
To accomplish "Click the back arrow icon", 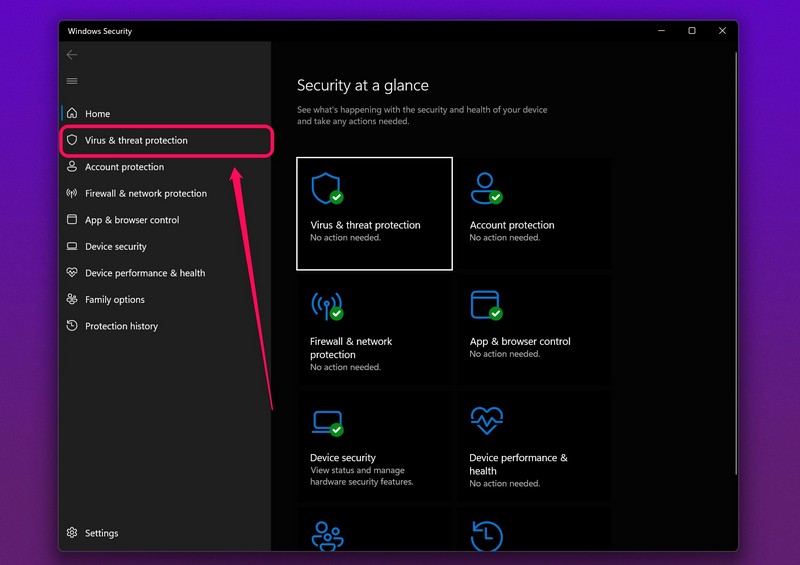I will pos(71,55).
